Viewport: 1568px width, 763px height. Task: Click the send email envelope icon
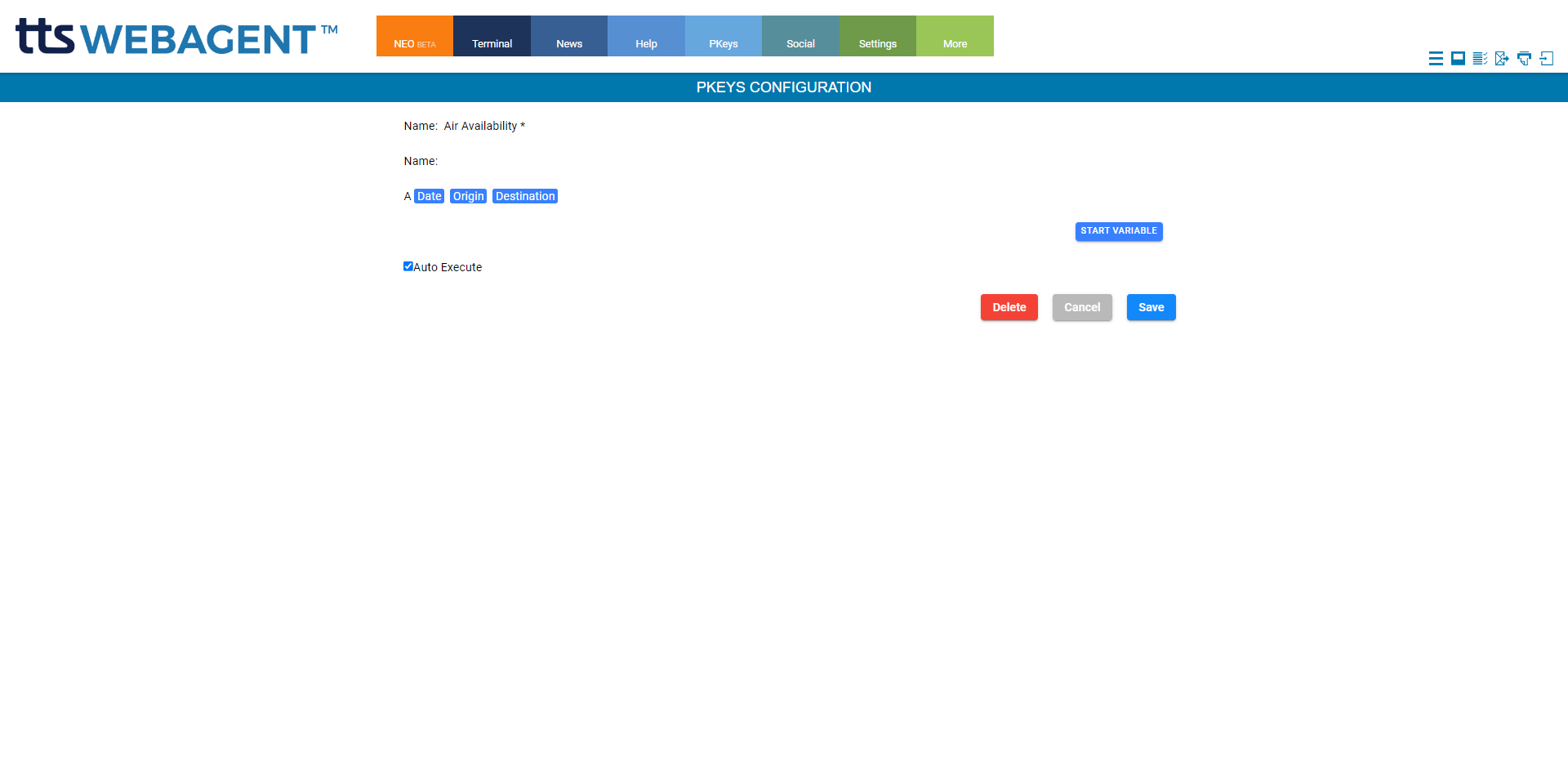pyautogui.click(x=1502, y=58)
